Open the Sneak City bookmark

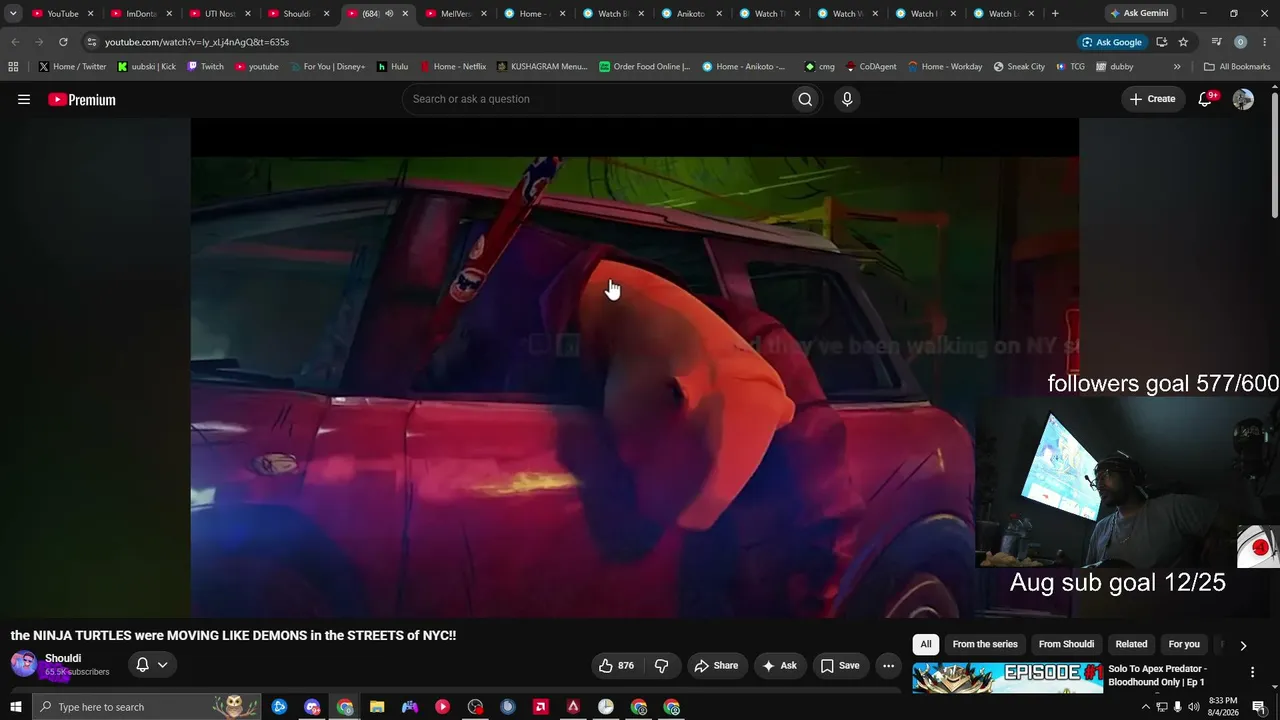click(x=1019, y=67)
